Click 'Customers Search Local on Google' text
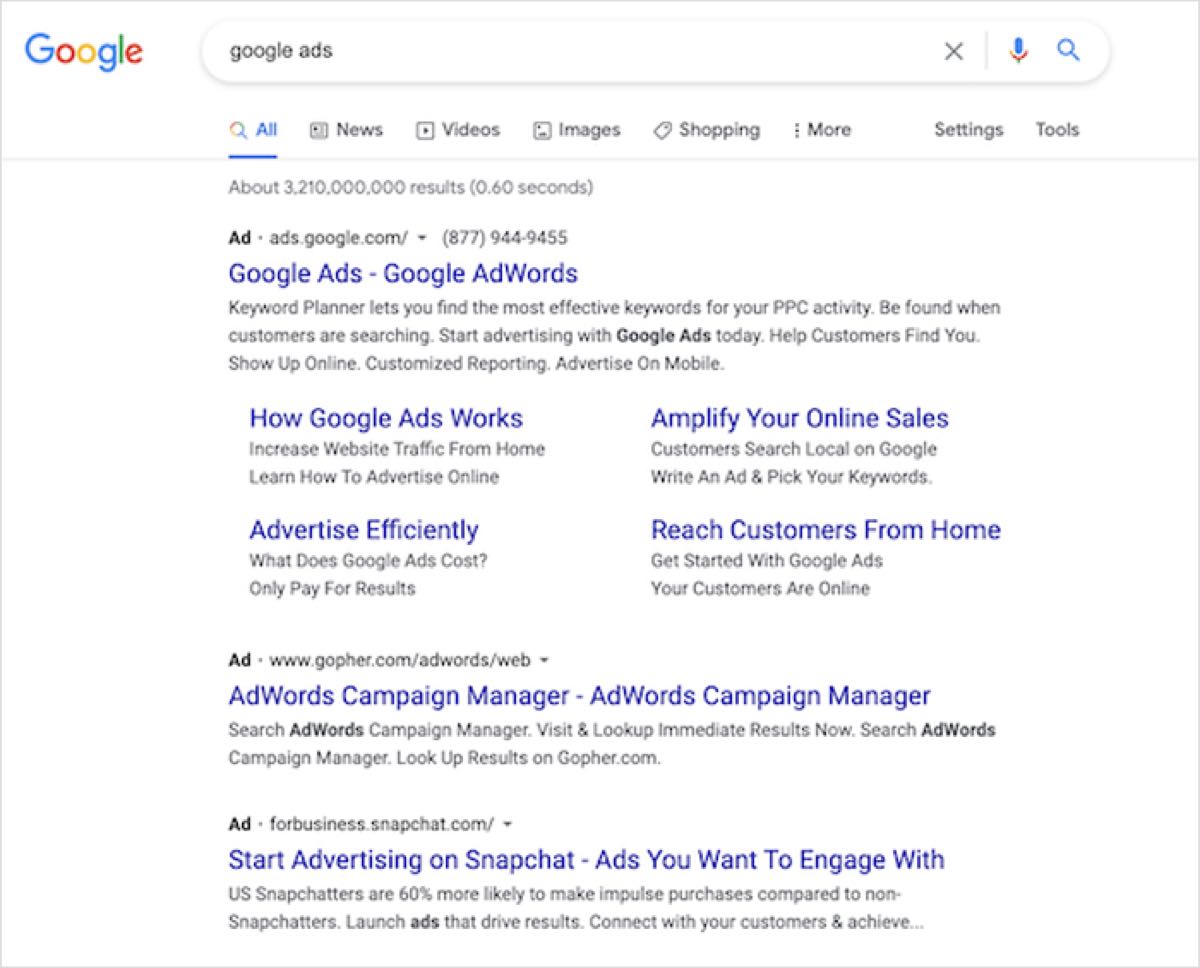Screen dimensions: 1200x968 [x=794, y=449]
